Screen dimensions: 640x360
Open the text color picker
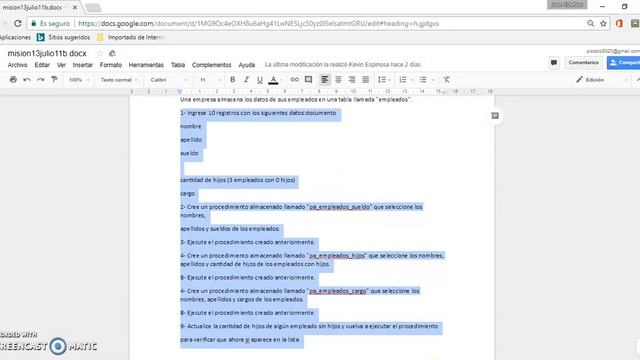coord(273,80)
